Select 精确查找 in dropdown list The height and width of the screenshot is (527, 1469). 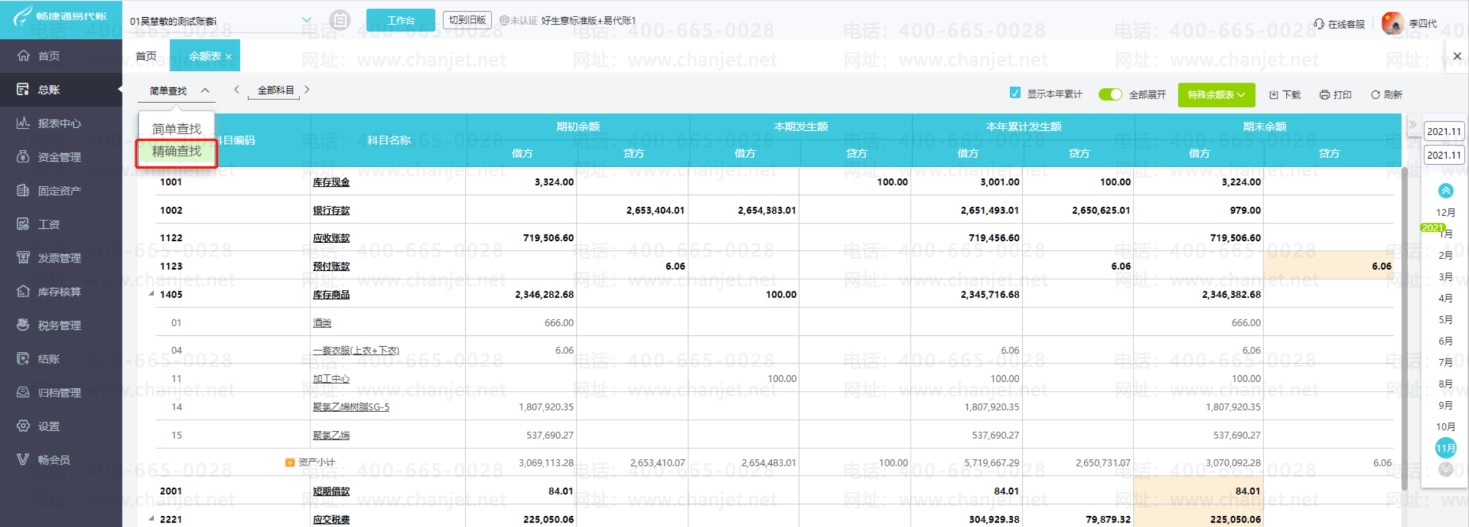[177, 152]
